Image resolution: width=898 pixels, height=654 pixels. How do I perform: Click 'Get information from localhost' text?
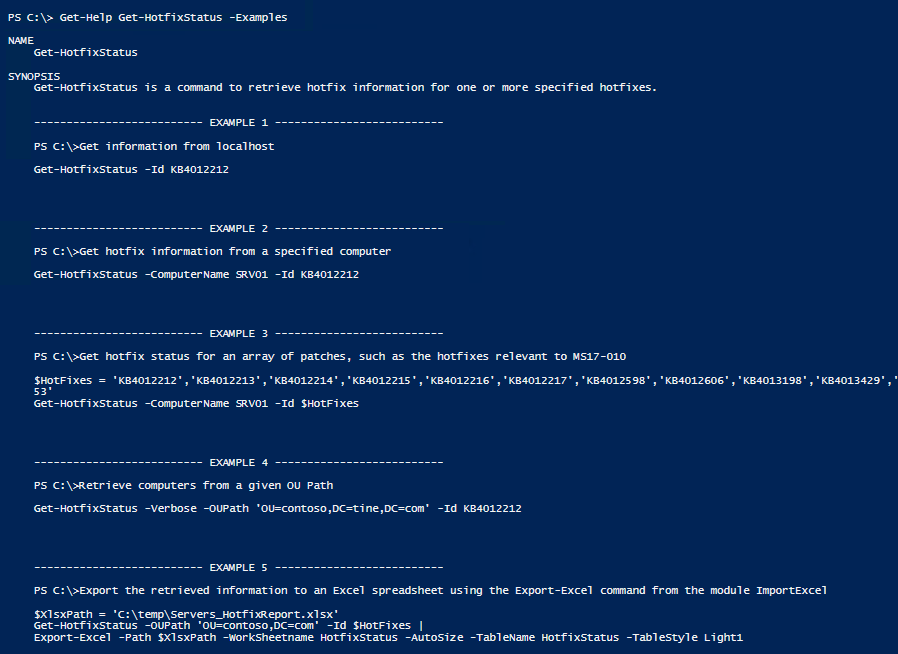click(177, 147)
